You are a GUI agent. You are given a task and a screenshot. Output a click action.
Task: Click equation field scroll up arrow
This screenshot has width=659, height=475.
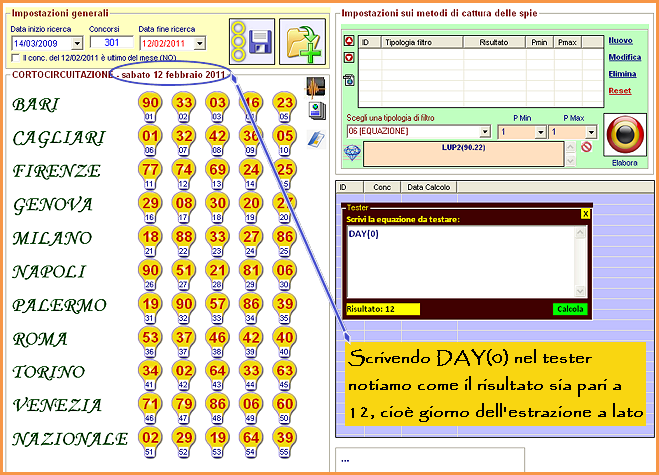pyautogui.click(x=570, y=147)
